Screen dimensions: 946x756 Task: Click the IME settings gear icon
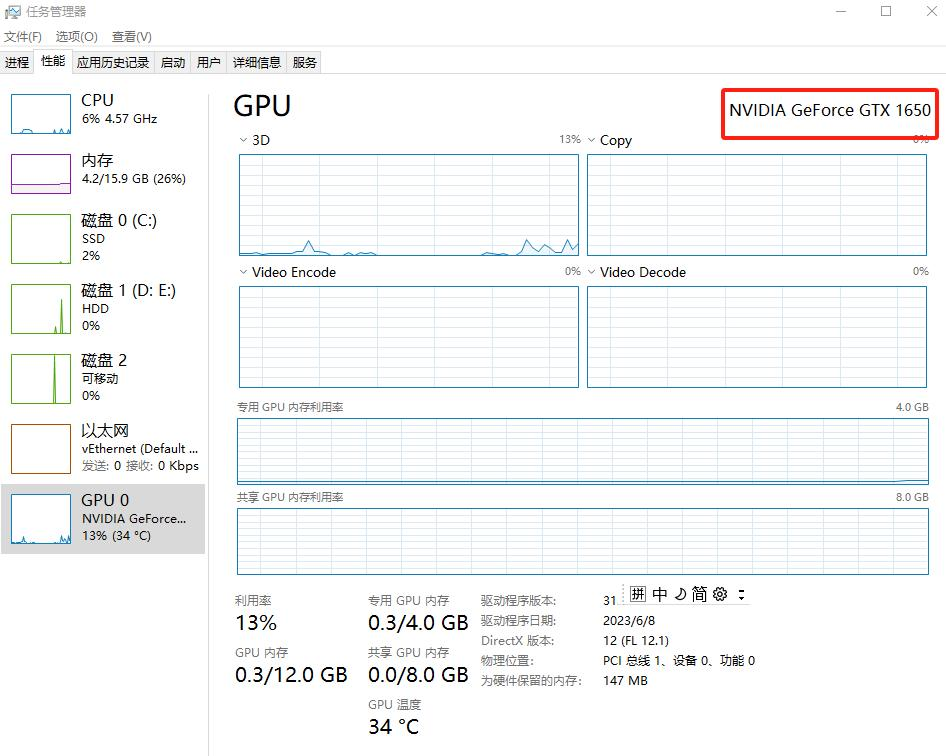pyautogui.click(x=720, y=594)
